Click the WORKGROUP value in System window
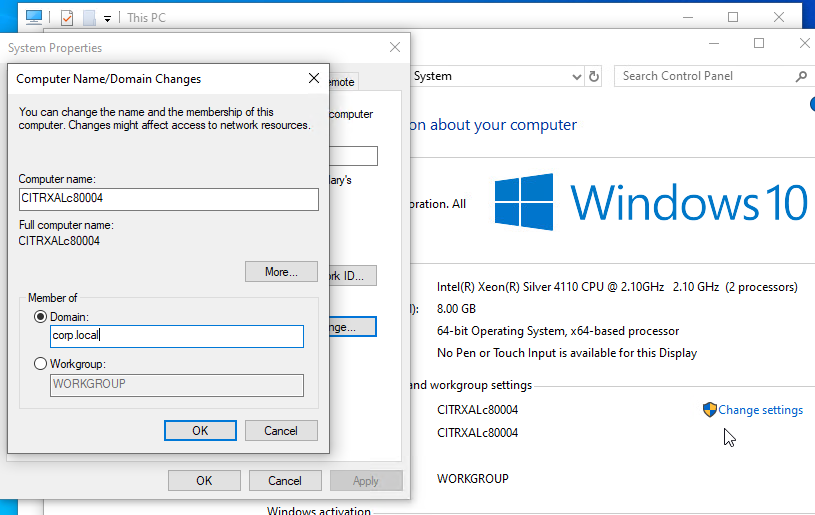Screen dimensions: 815x515 [x=473, y=479]
